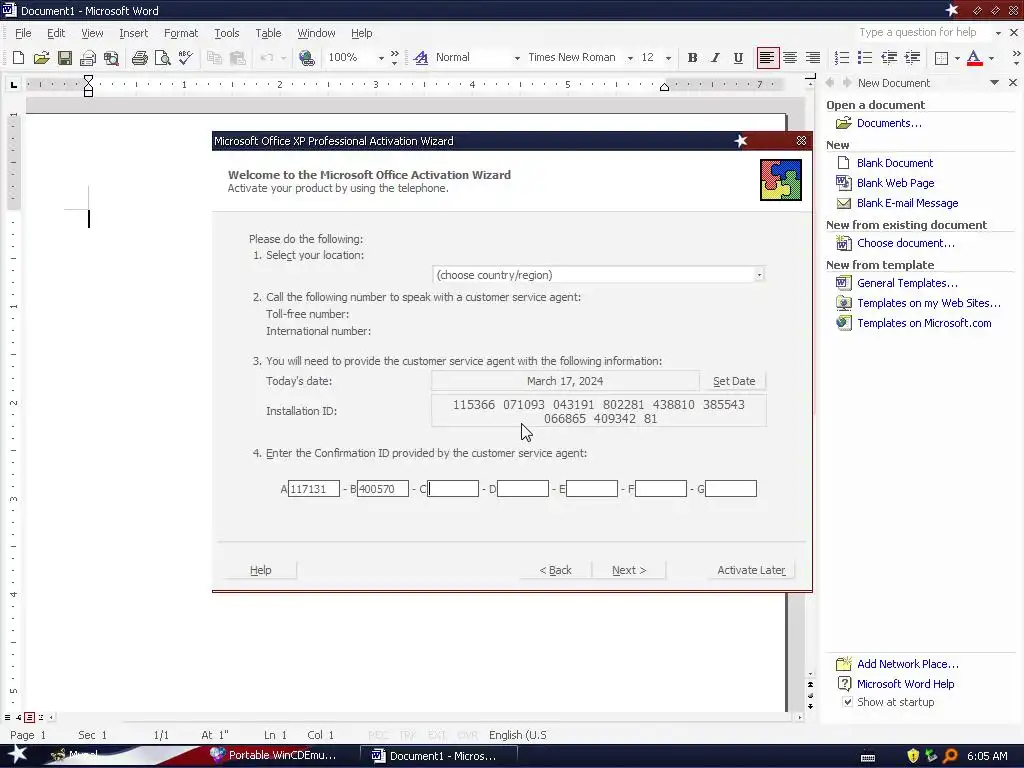
Task: Open the Format menu
Action: (181, 33)
